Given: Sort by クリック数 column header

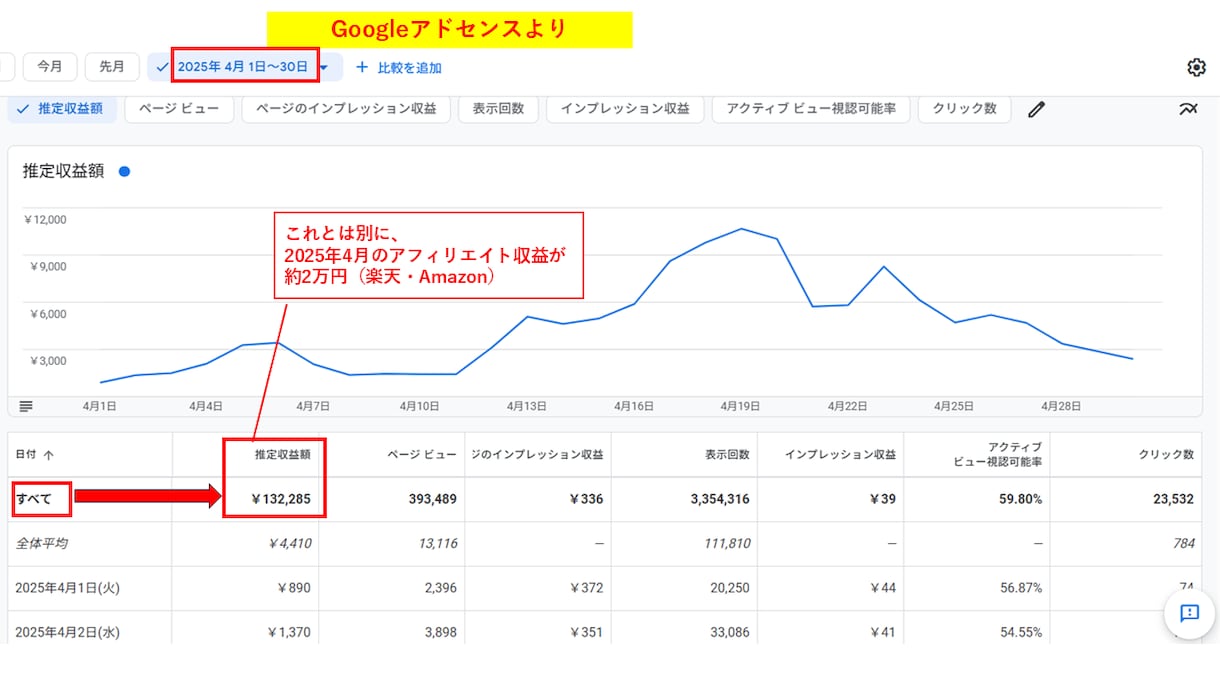Looking at the screenshot, I should [1166, 454].
